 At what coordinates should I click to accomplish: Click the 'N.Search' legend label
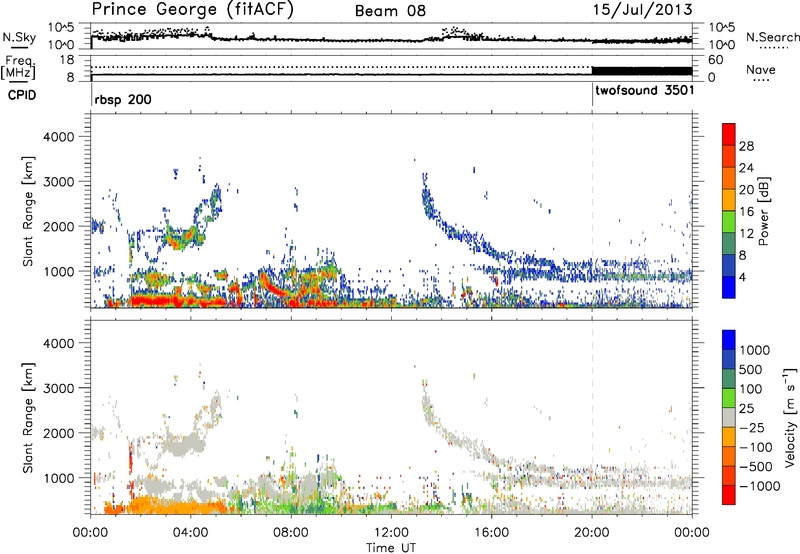click(x=772, y=37)
